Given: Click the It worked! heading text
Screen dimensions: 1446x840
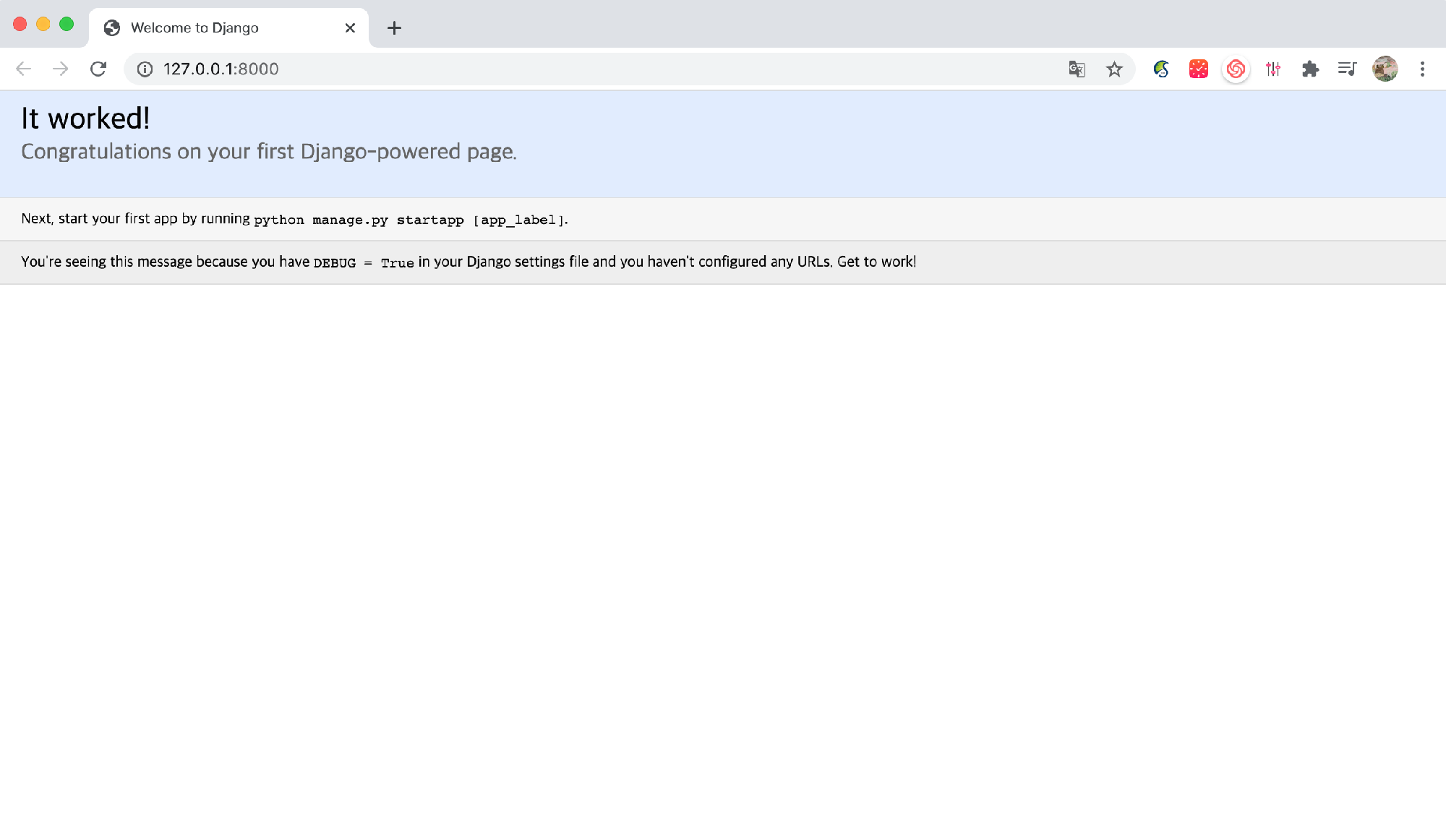Looking at the screenshot, I should pos(85,119).
